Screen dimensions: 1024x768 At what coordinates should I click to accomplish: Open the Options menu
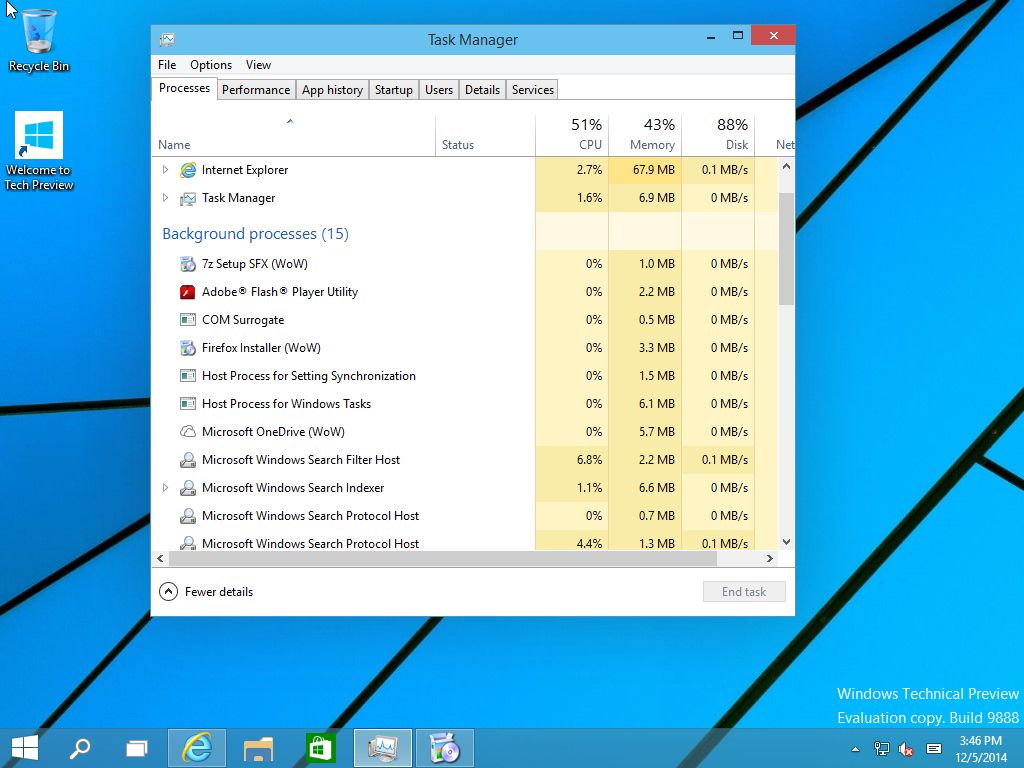pos(211,65)
